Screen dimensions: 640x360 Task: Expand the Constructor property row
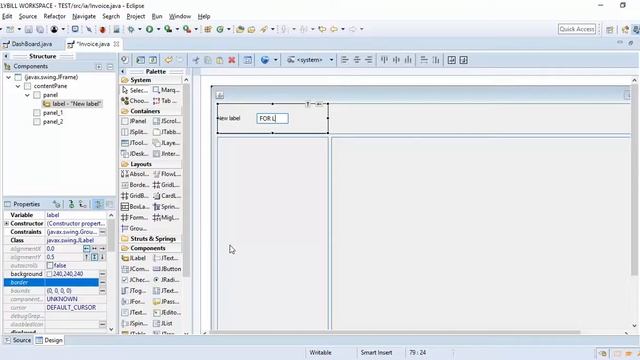7,224
